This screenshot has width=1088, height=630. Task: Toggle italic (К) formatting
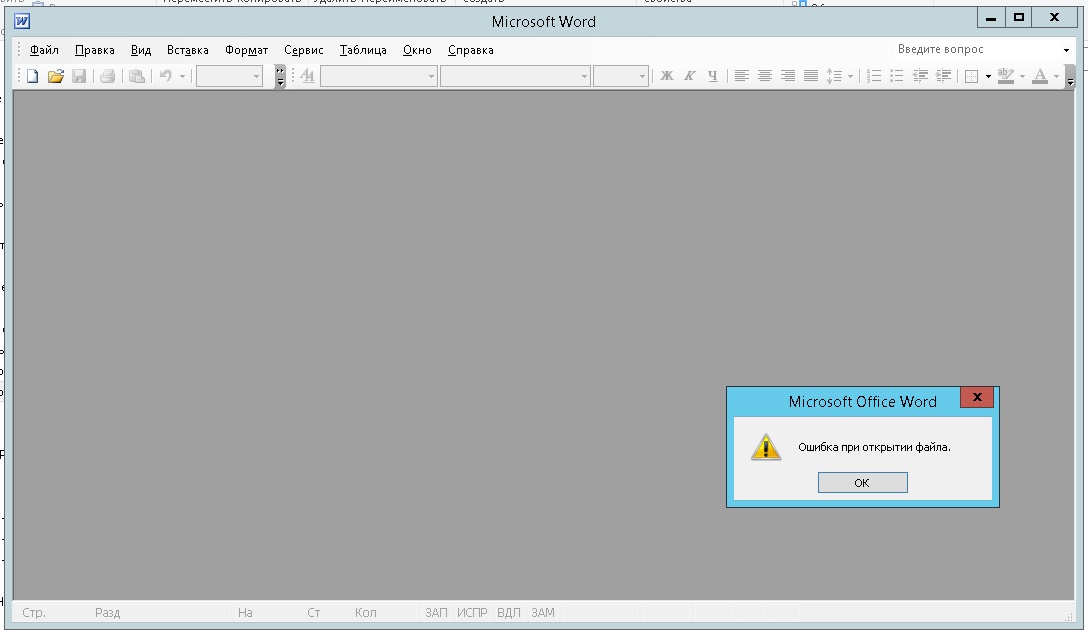(690, 76)
